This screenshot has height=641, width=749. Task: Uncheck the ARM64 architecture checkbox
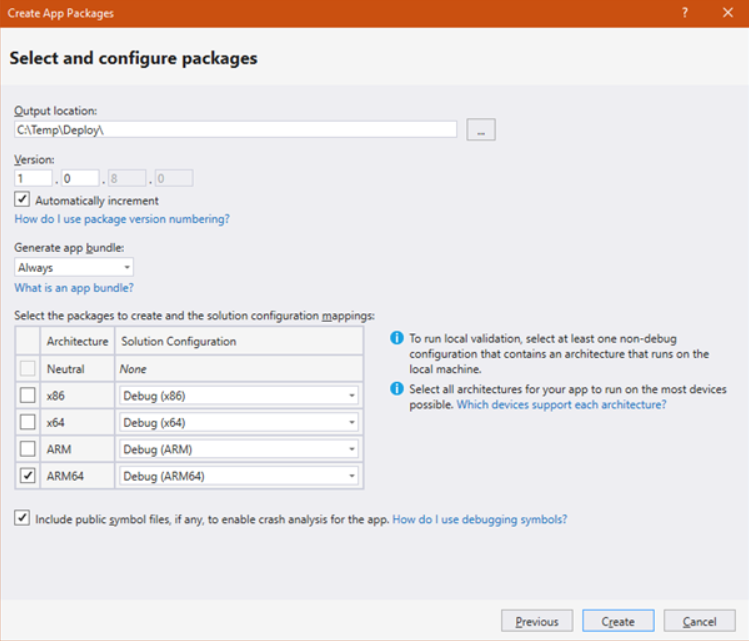click(29, 476)
